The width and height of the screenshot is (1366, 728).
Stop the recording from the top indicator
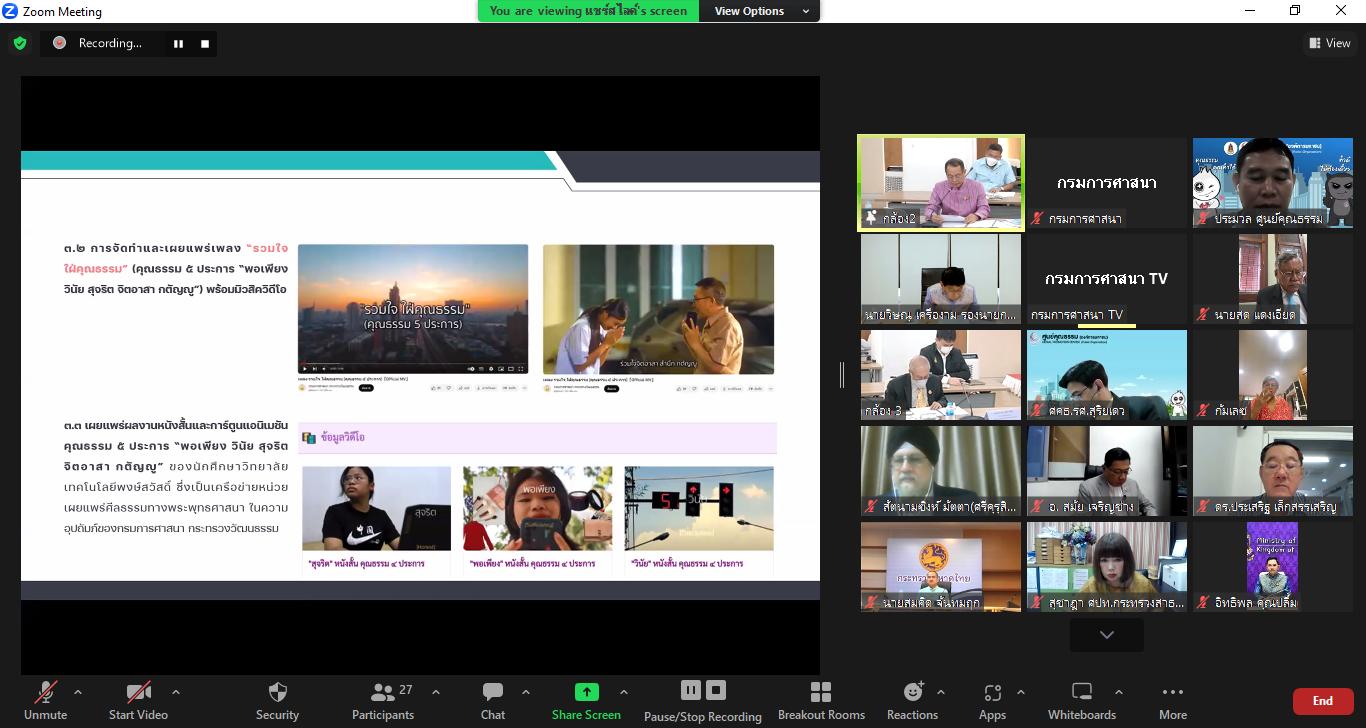click(205, 43)
